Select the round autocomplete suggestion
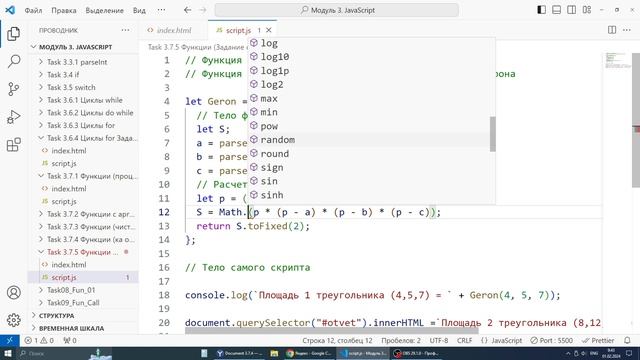The height and width of the screenshot is (360, 640). pos(369,153)
